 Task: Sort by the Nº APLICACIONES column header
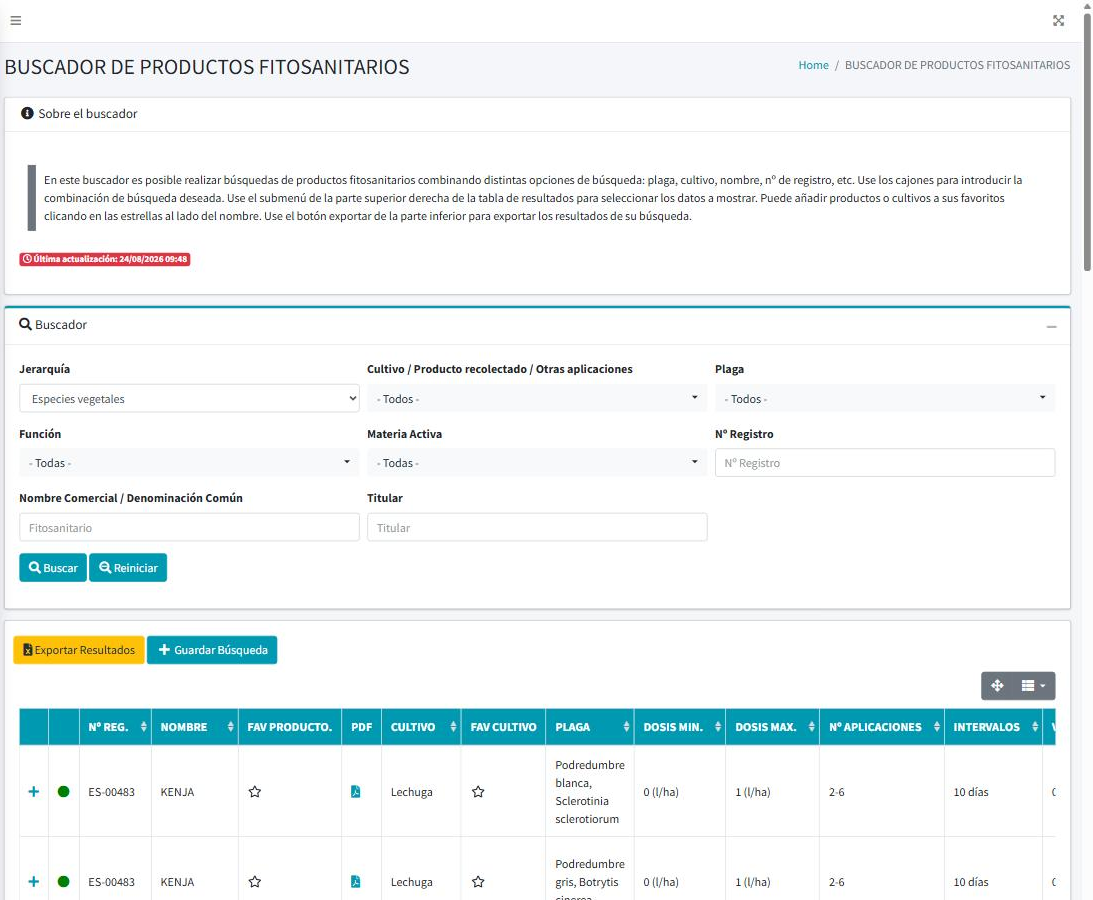(x=882, y=727)
